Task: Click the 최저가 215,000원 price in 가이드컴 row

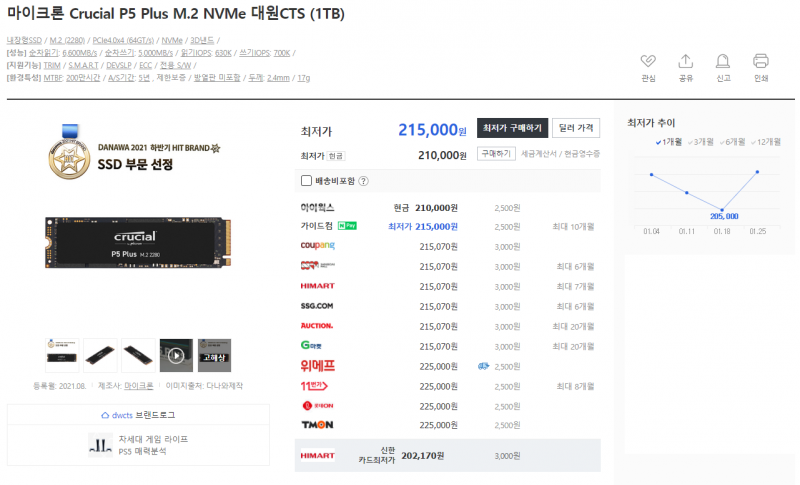Action: [x=422, y=226]
